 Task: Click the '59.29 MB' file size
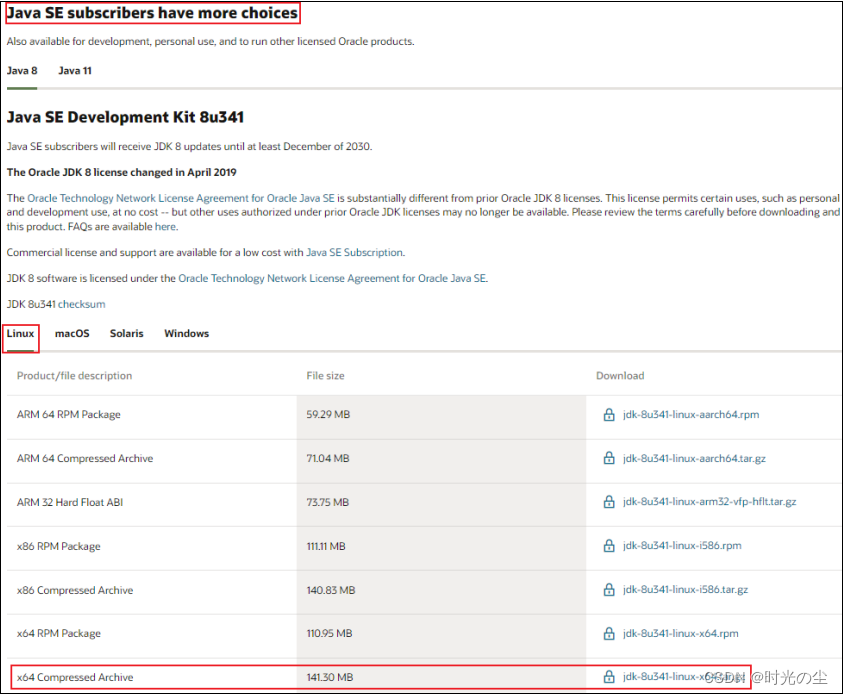click(328, 415)
